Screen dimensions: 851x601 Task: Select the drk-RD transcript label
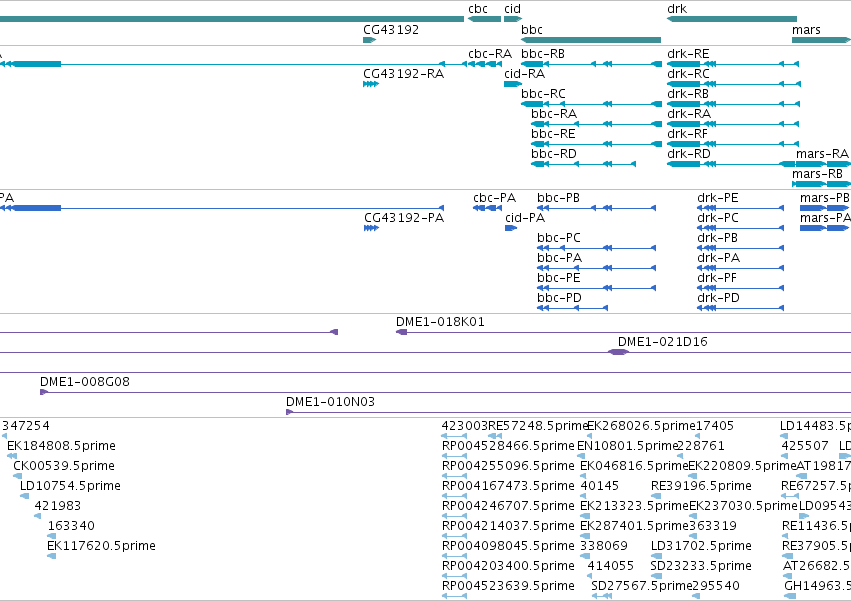coord(689,154)
